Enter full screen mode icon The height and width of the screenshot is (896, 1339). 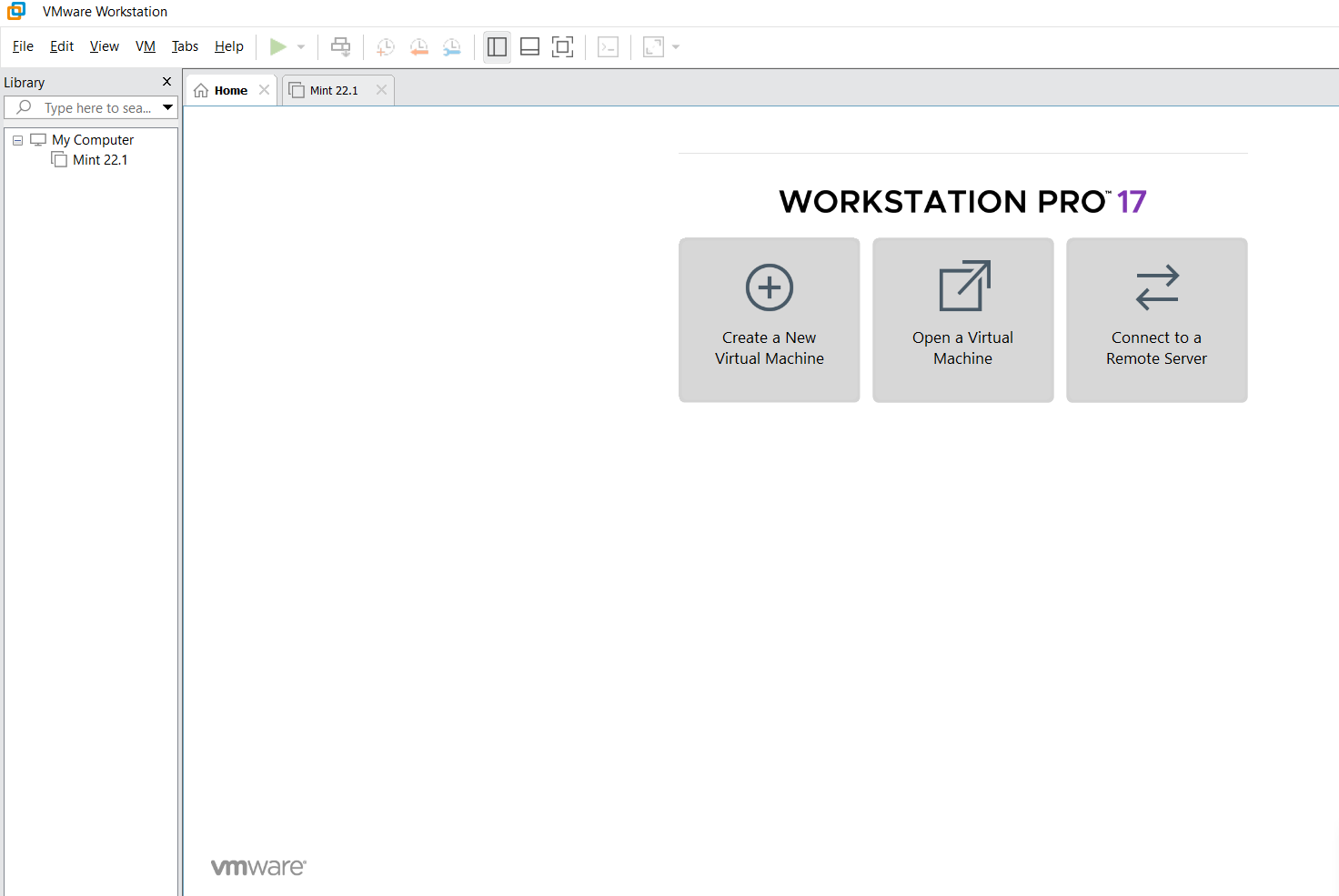coord(563,46)
